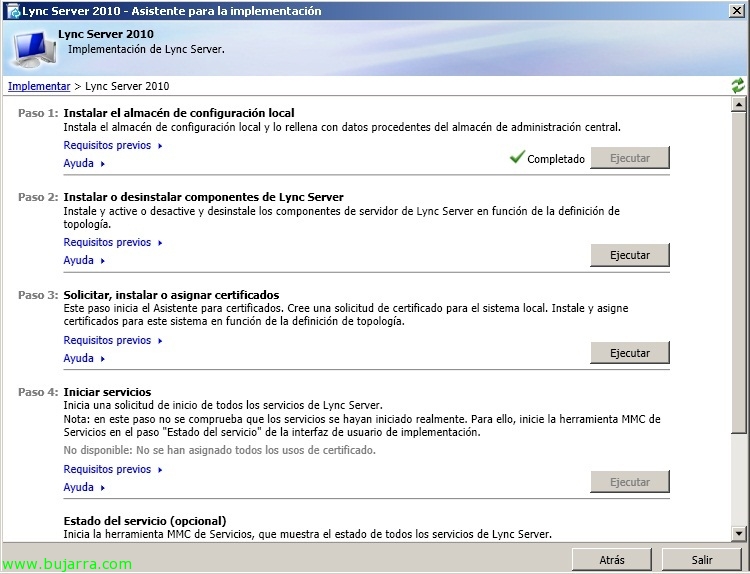The width and height of the screenshot is (750, 574).
Task: Close the Lync Server wizard window
Action: [x=736, y=11]
